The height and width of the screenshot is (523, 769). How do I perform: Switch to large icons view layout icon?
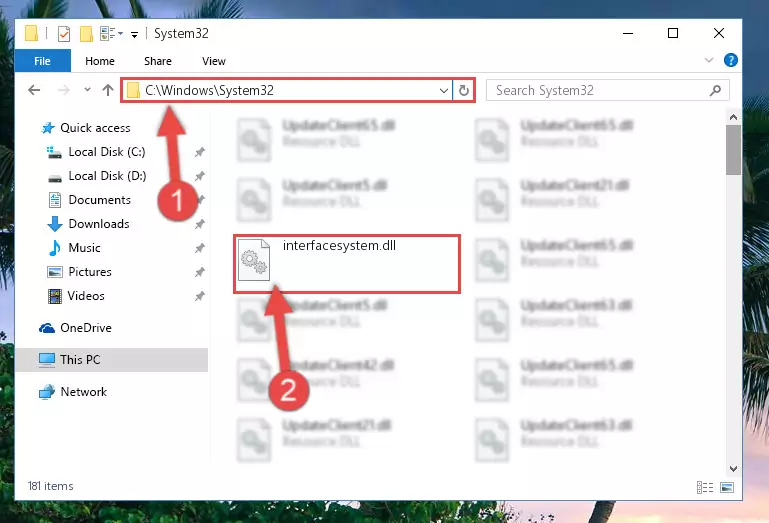click(727, 487)
